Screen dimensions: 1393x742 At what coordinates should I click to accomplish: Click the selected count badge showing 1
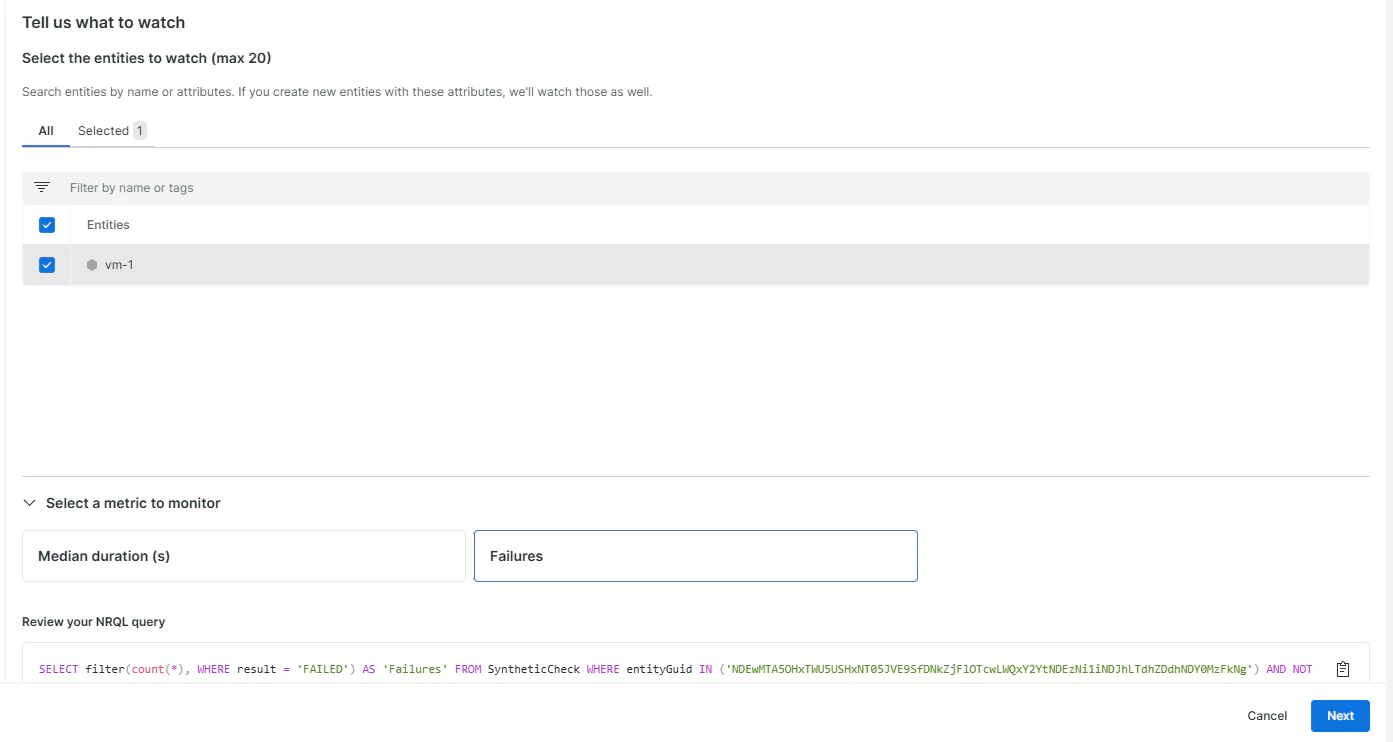click(x=140, y=131)
